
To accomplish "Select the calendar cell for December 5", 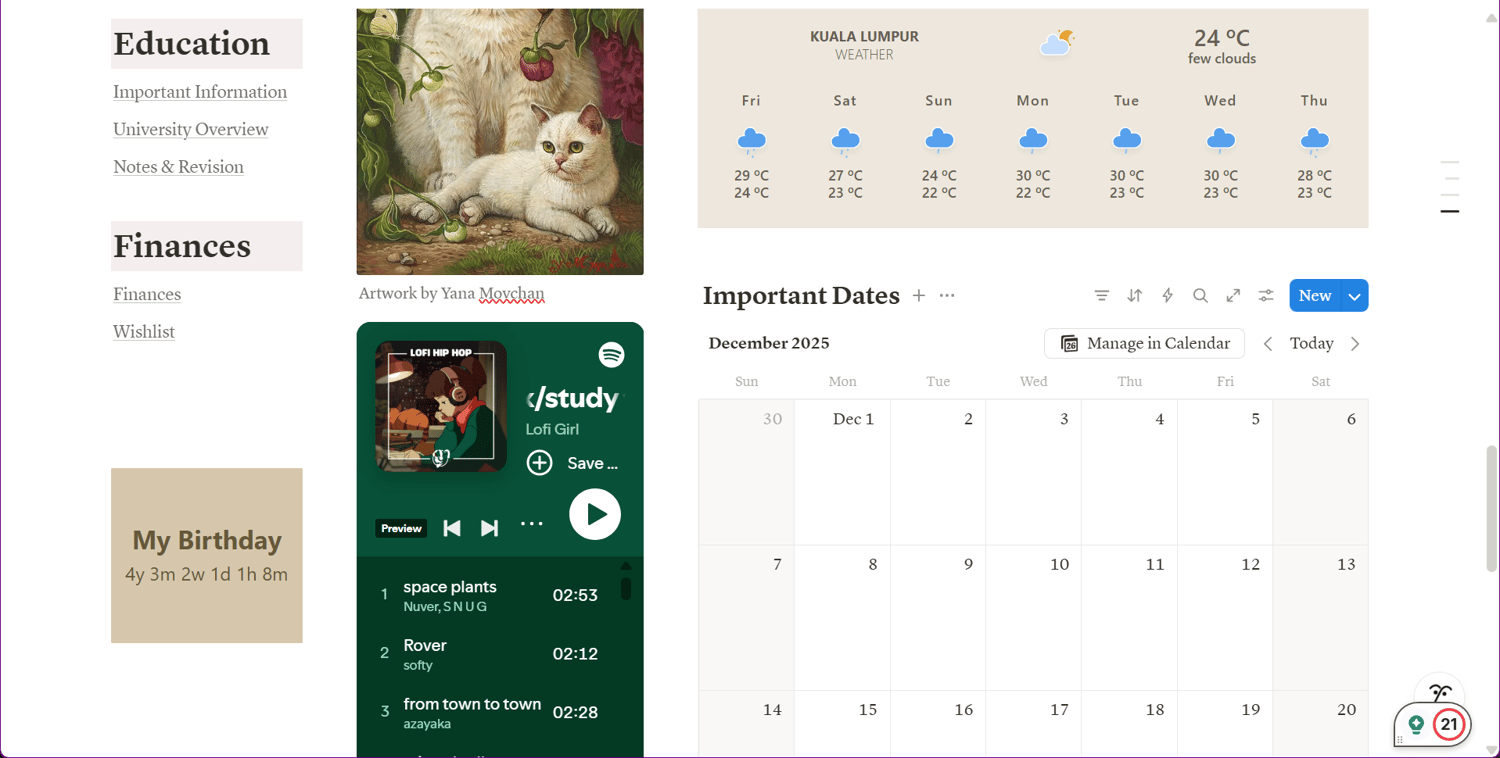I will click(x=1225, y=473).
